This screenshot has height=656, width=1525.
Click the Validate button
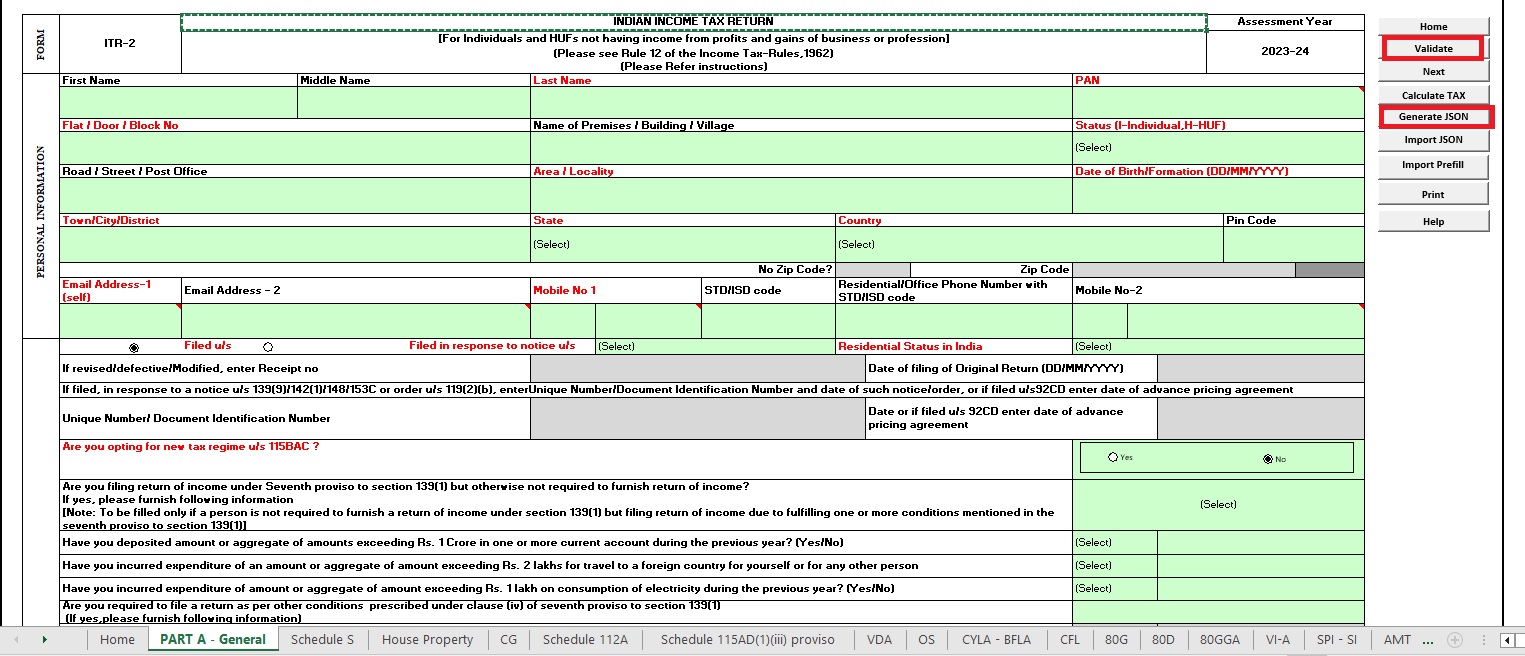pos(1433,48)
